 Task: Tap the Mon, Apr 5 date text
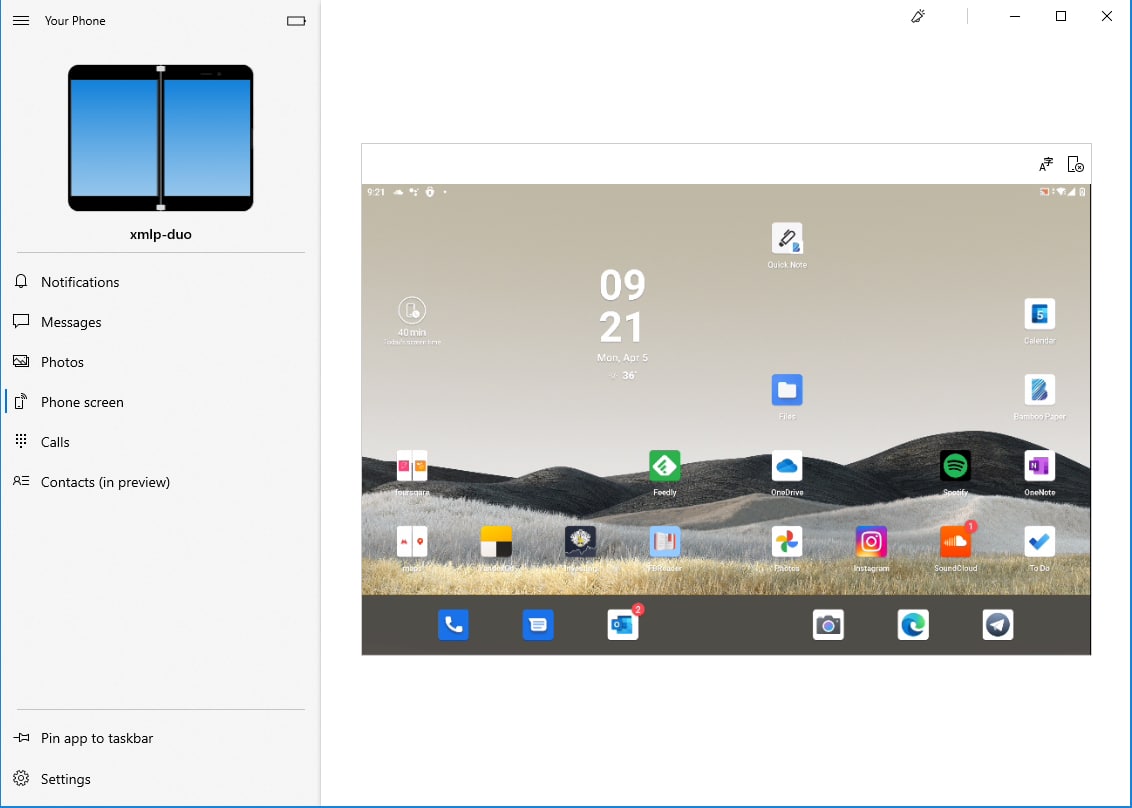pyautogui.click(x=622, y=357)
